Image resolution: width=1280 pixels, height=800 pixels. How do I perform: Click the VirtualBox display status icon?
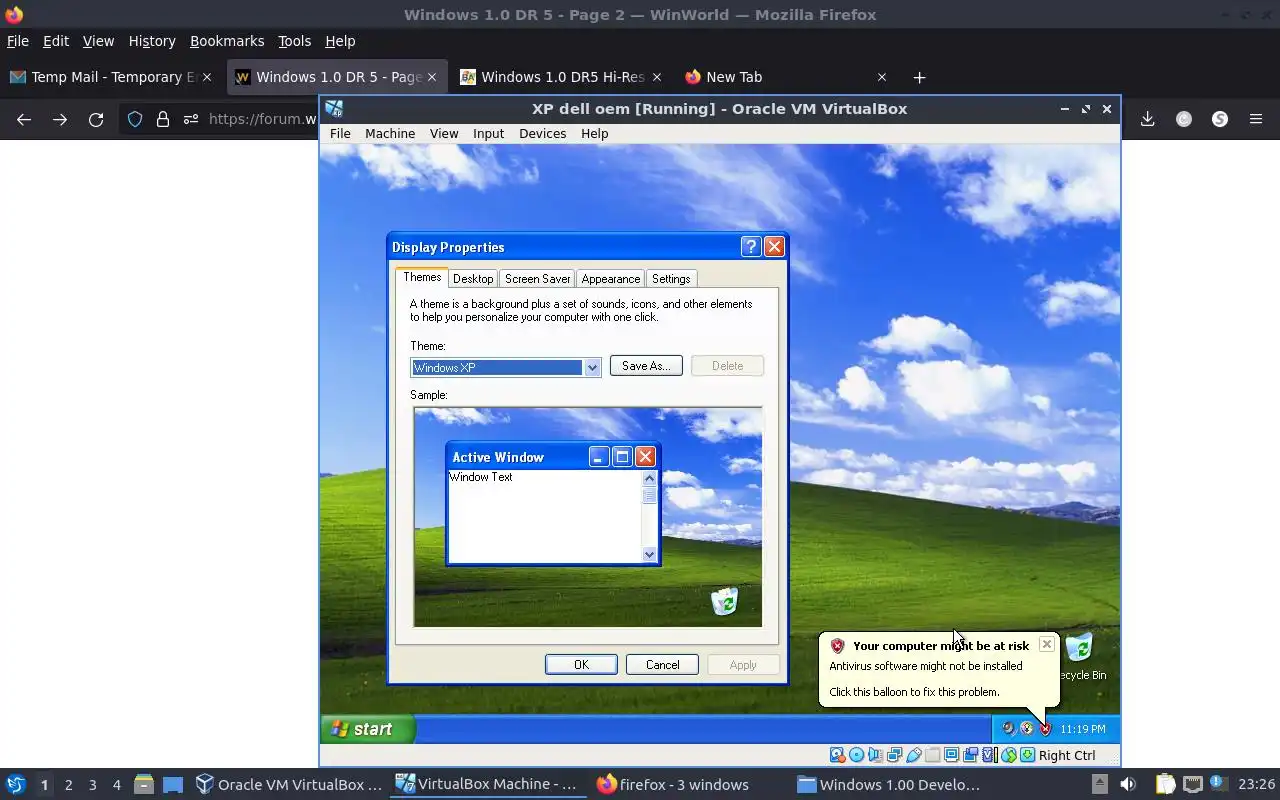click(x=951, y=755)
